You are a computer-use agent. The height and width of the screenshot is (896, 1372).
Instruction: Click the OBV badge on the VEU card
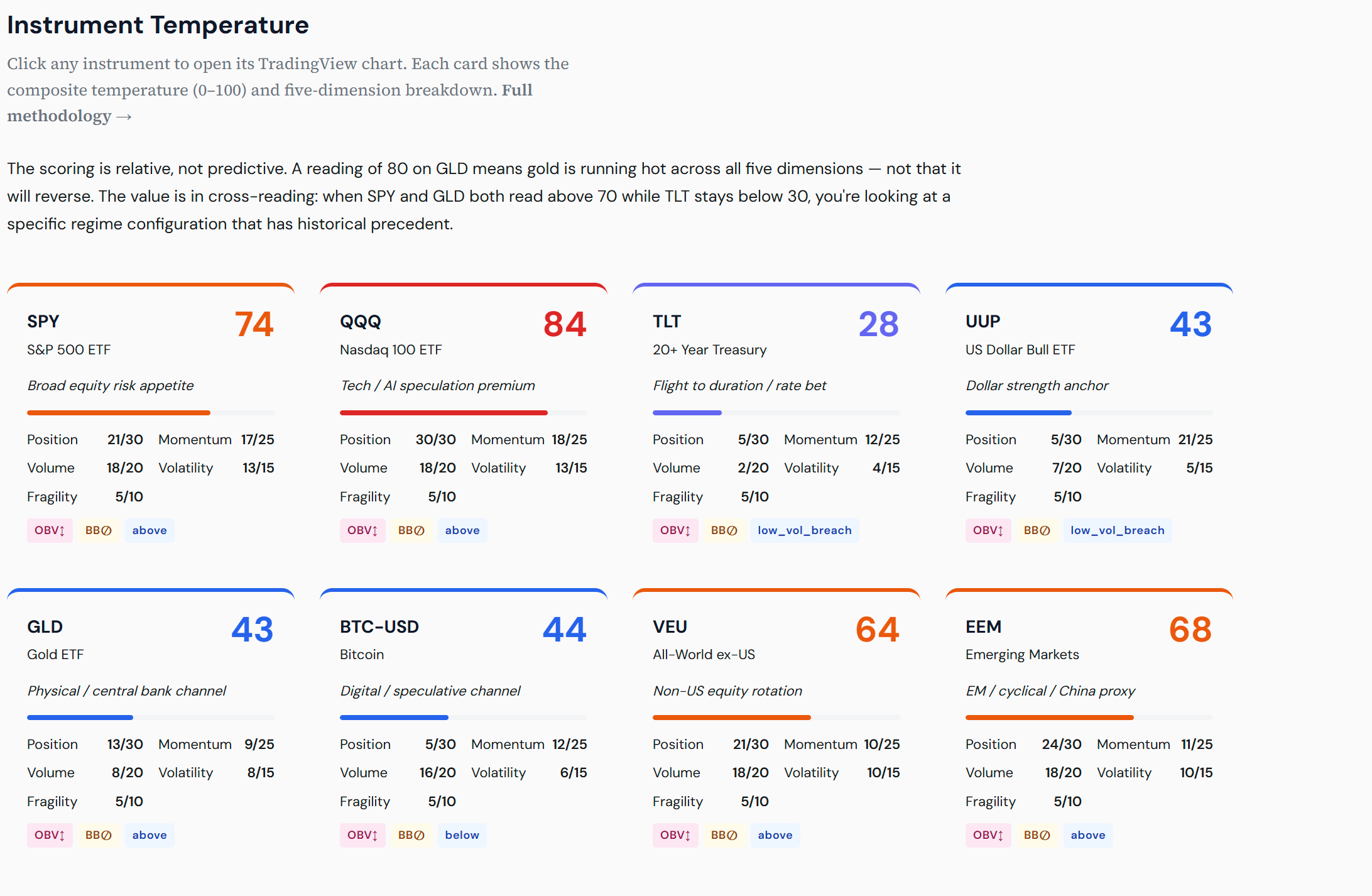coord(675,834)
